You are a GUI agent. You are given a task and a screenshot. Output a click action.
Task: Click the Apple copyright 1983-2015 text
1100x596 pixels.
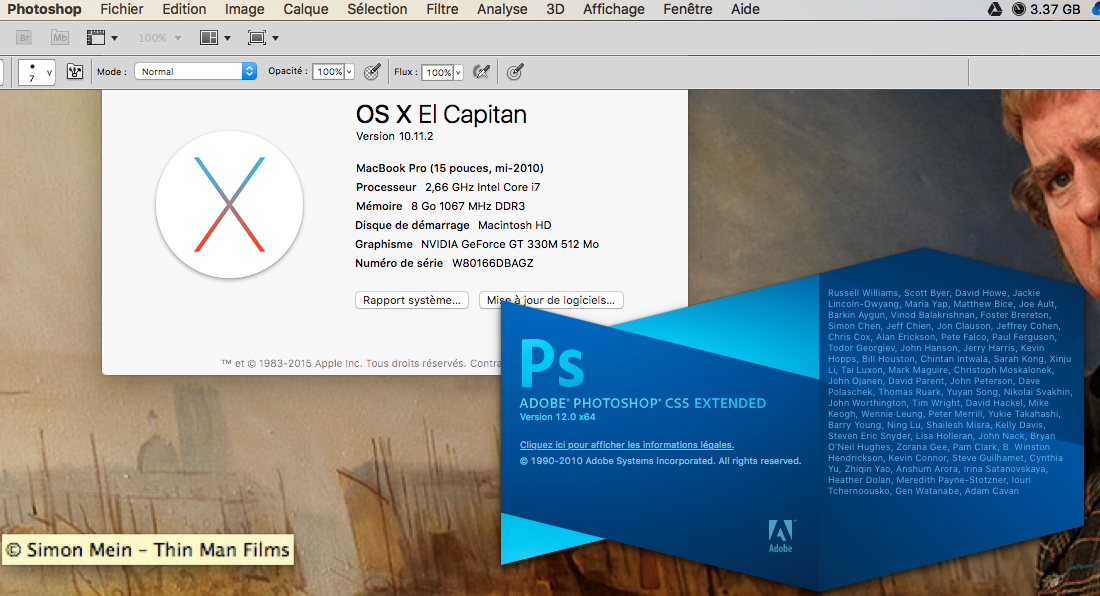click(x=361, y=363)
